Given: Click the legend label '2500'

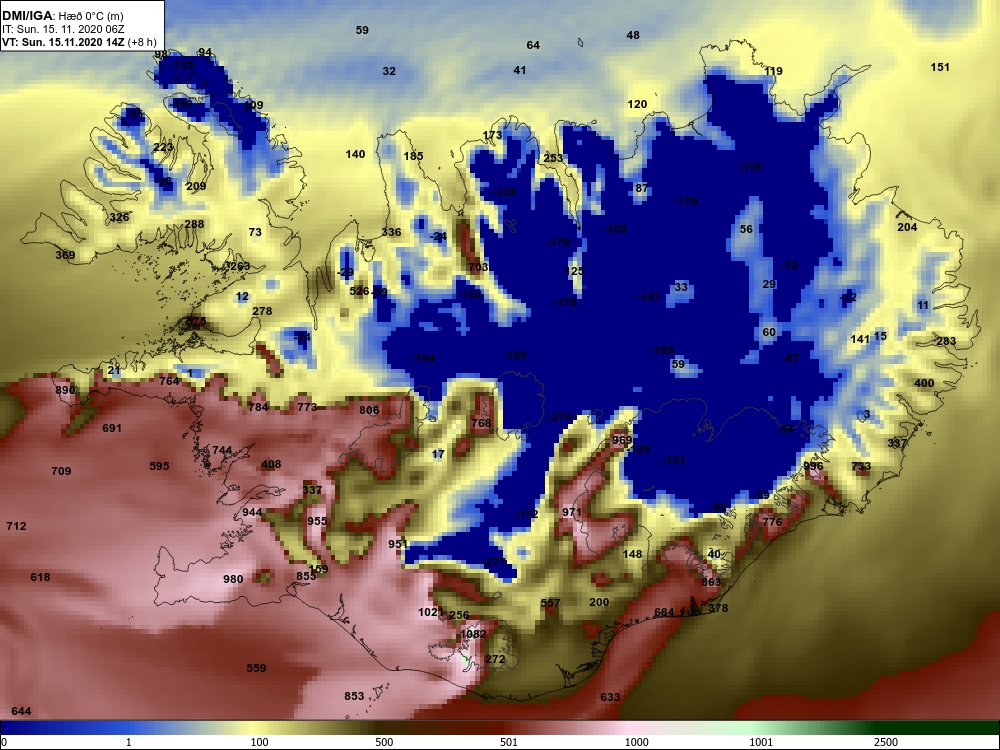Looking at the screenshot, I should pos(886,742).
